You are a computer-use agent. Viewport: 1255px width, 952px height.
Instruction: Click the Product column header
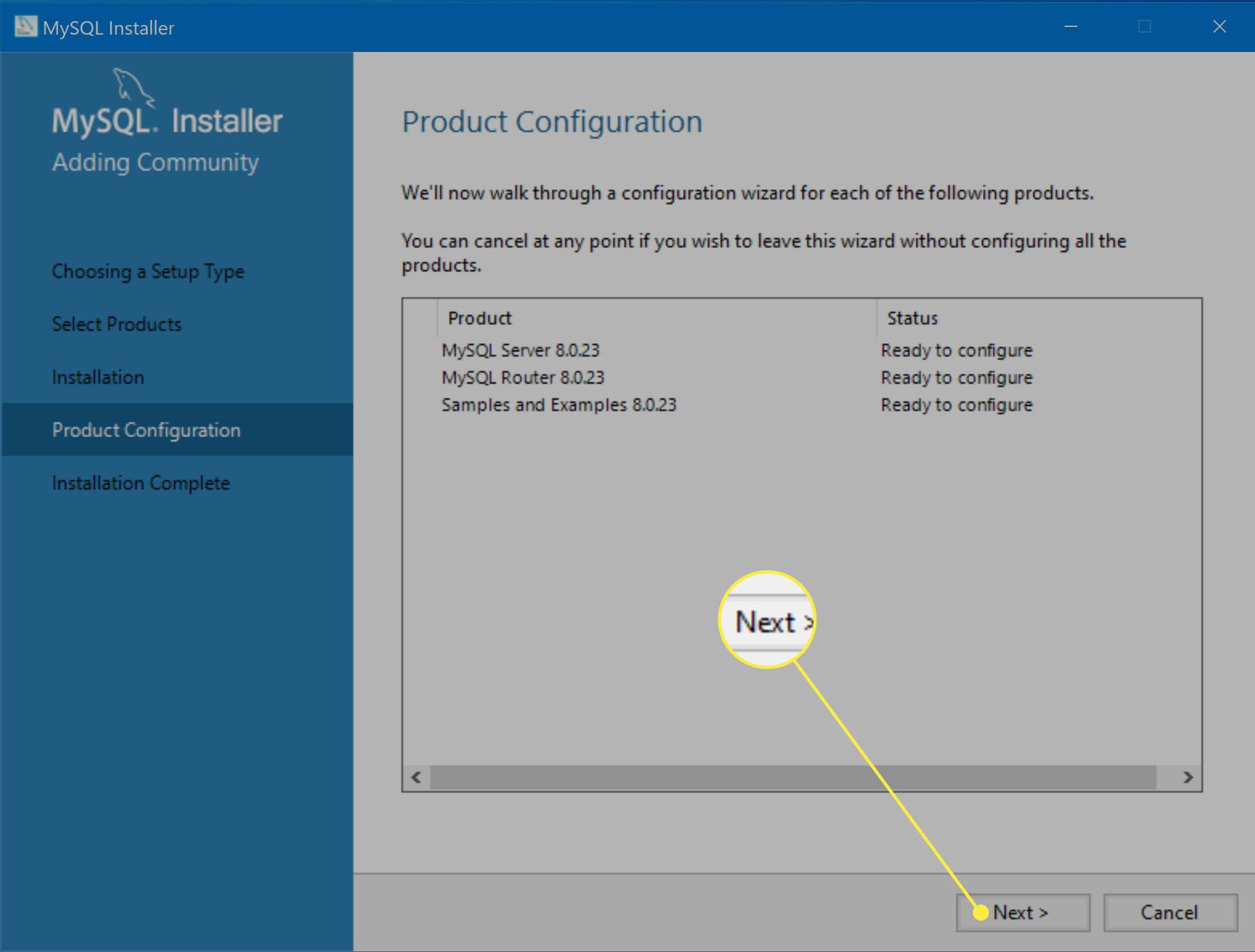pos(657,318)
